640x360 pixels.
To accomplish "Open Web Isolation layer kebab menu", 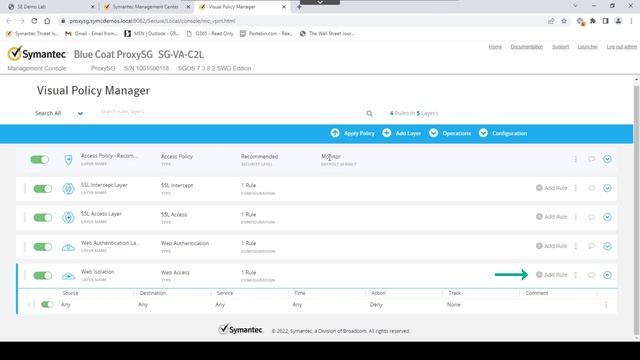I will pyautogui.click(x=576, y=275).
